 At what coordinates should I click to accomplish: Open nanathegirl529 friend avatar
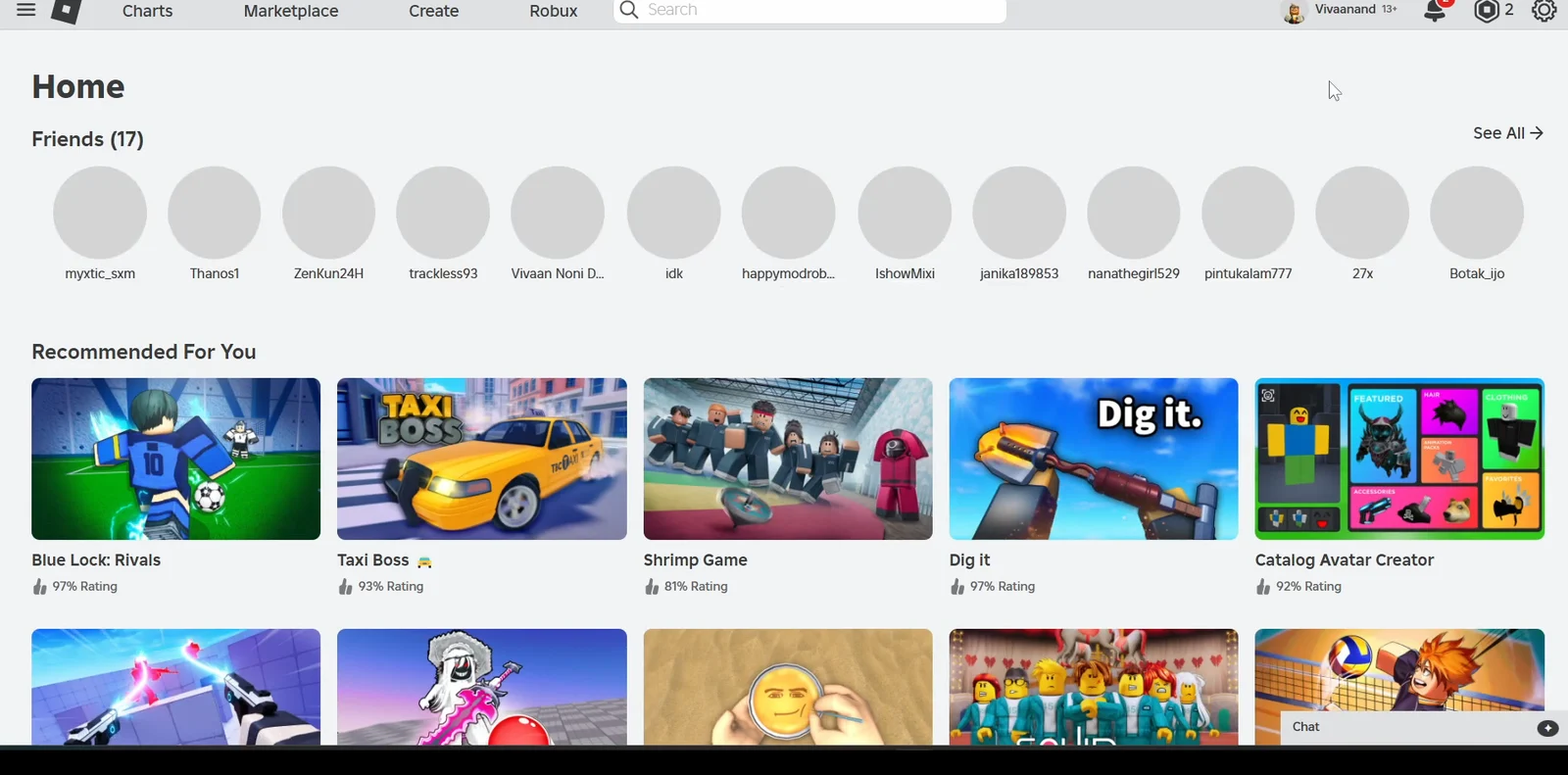1134,213
